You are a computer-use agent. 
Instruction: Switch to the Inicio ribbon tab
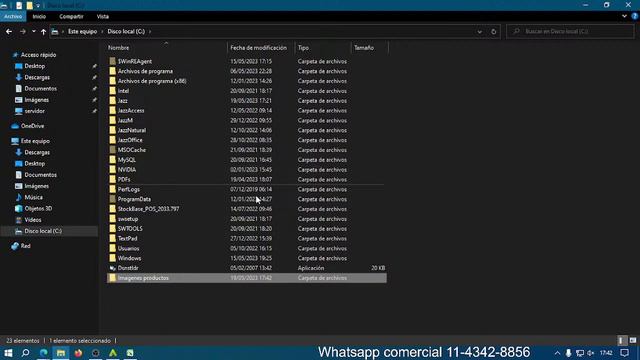coord(39,16)
